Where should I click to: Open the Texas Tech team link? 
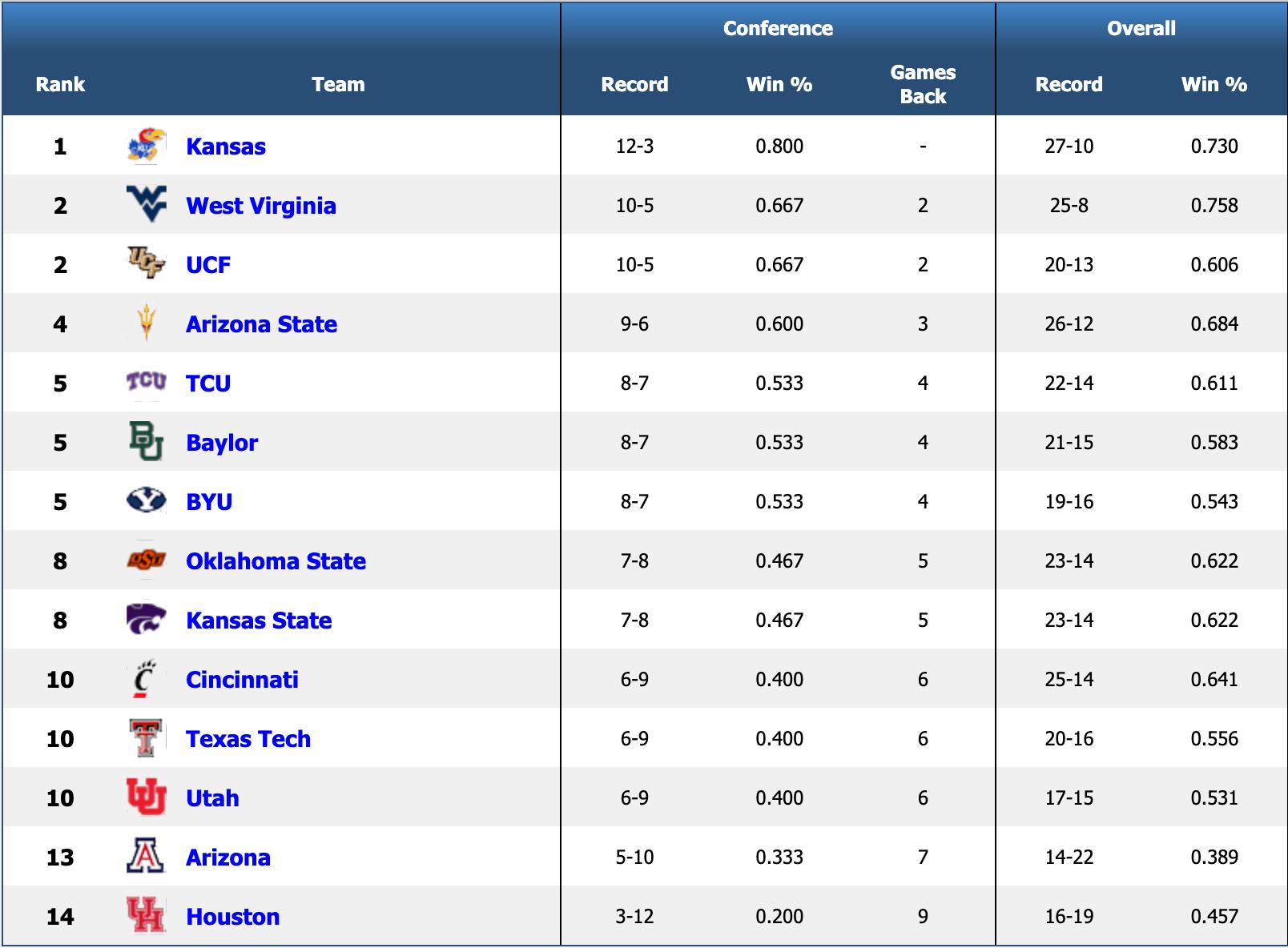point(248,739)
